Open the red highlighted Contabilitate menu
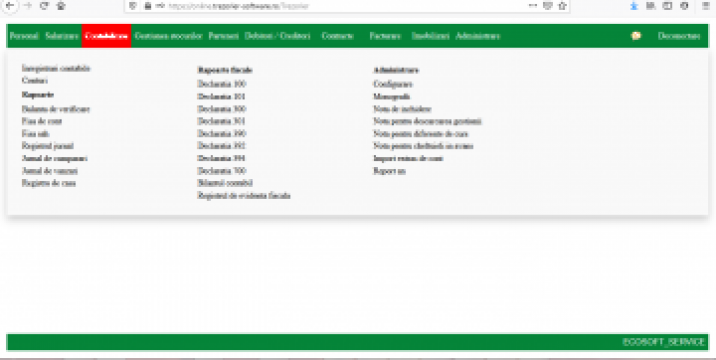The width and height of the screenshot is (716, 360). click(106, 36)
